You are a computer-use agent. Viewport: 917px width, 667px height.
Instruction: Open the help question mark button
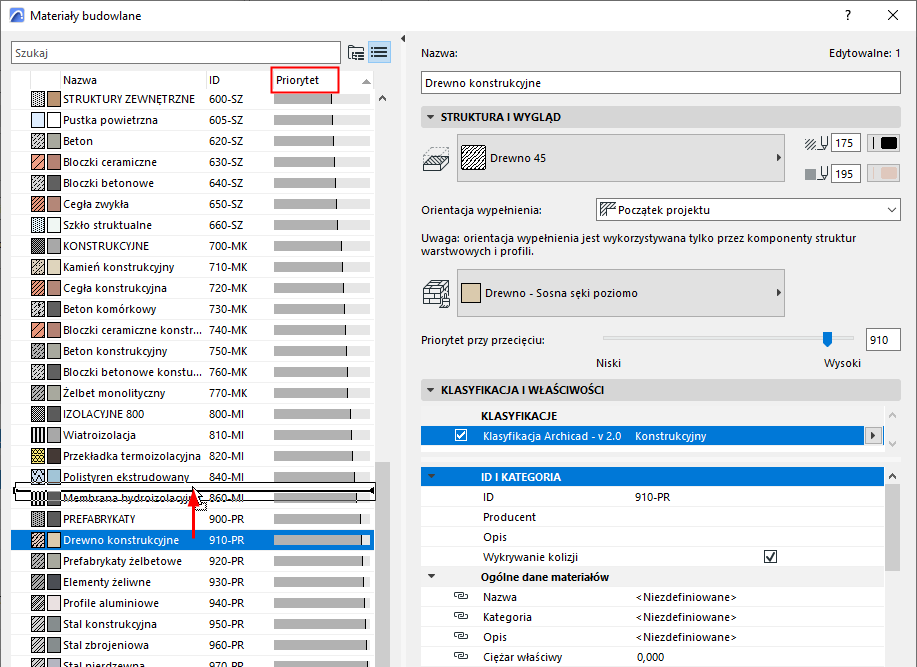coord(848,15)
